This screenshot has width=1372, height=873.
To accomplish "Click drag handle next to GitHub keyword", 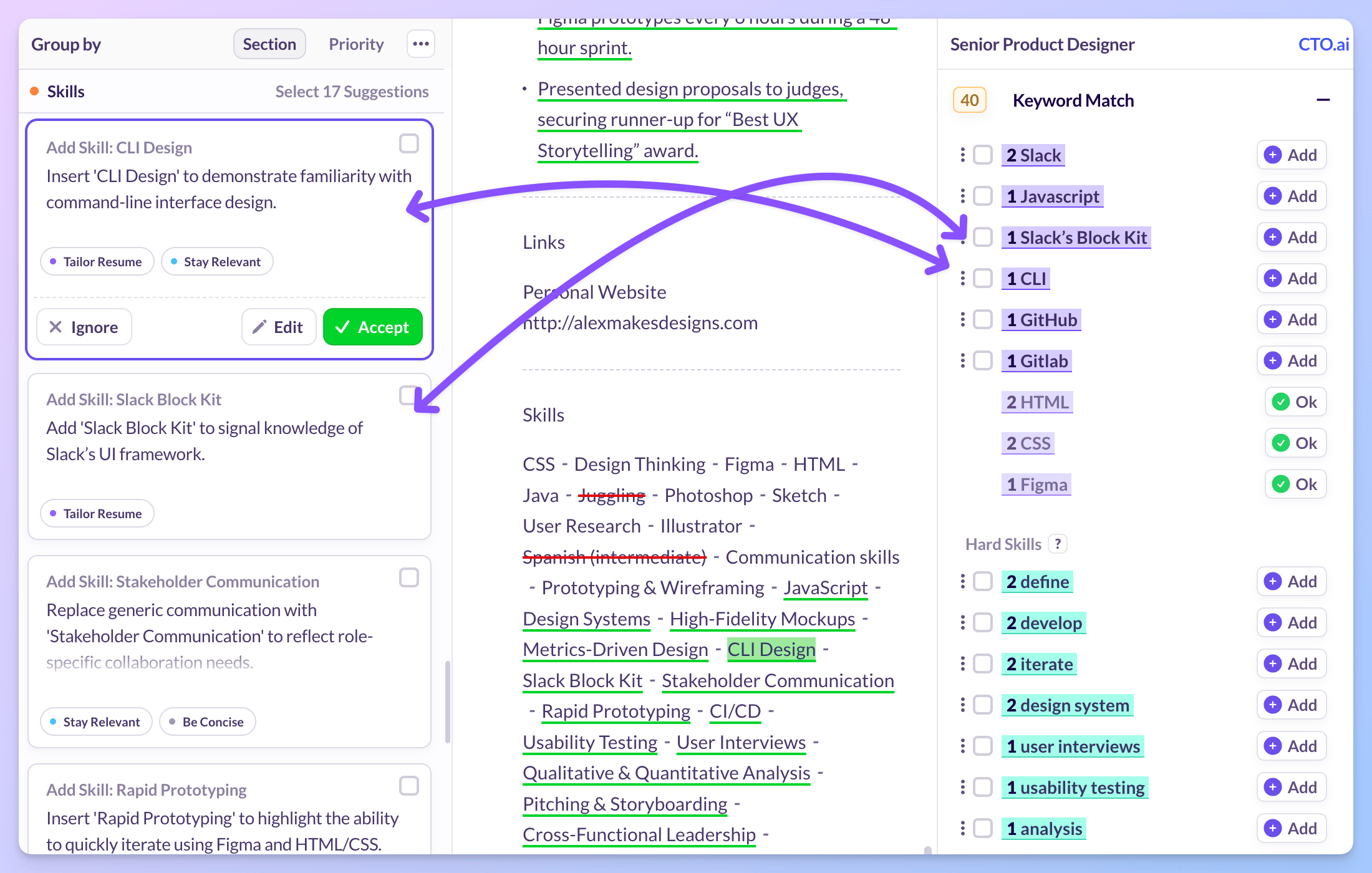I will (x=963, y=319).
